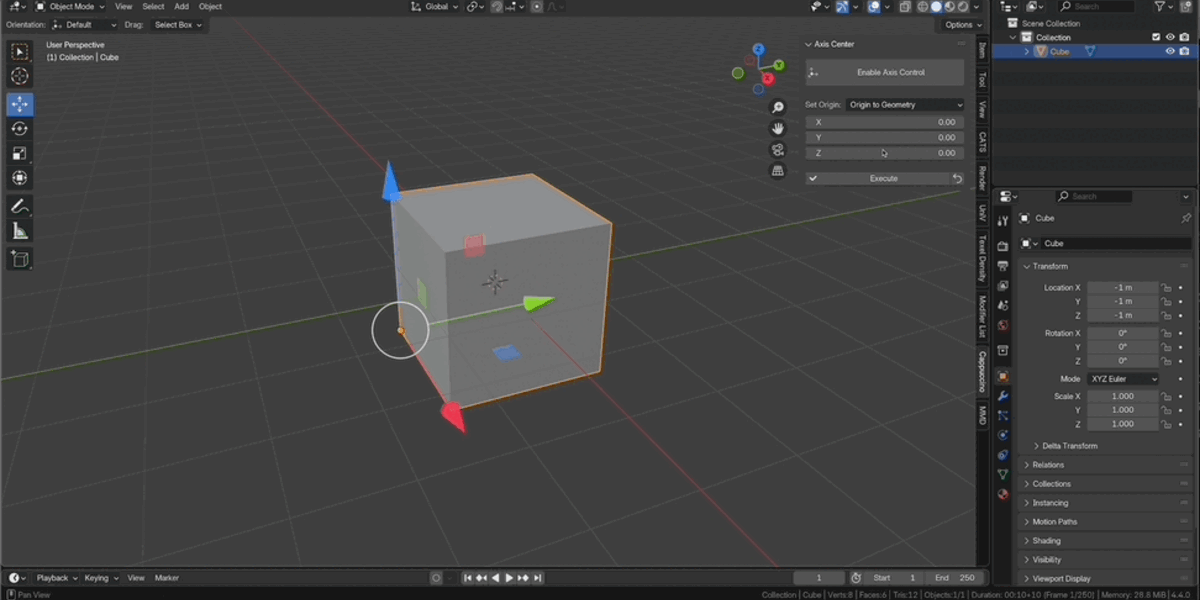Select the Annotate tool

click(20, 207)
